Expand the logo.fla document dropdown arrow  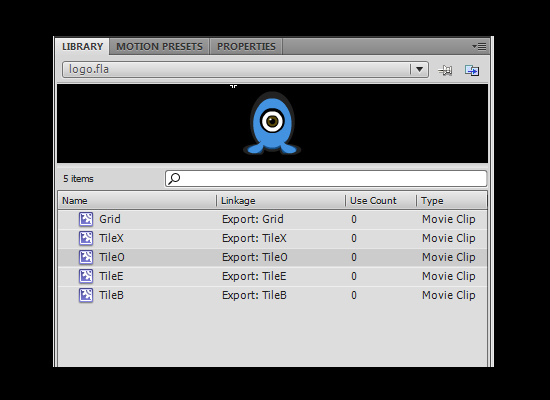[x=419, y=69]
